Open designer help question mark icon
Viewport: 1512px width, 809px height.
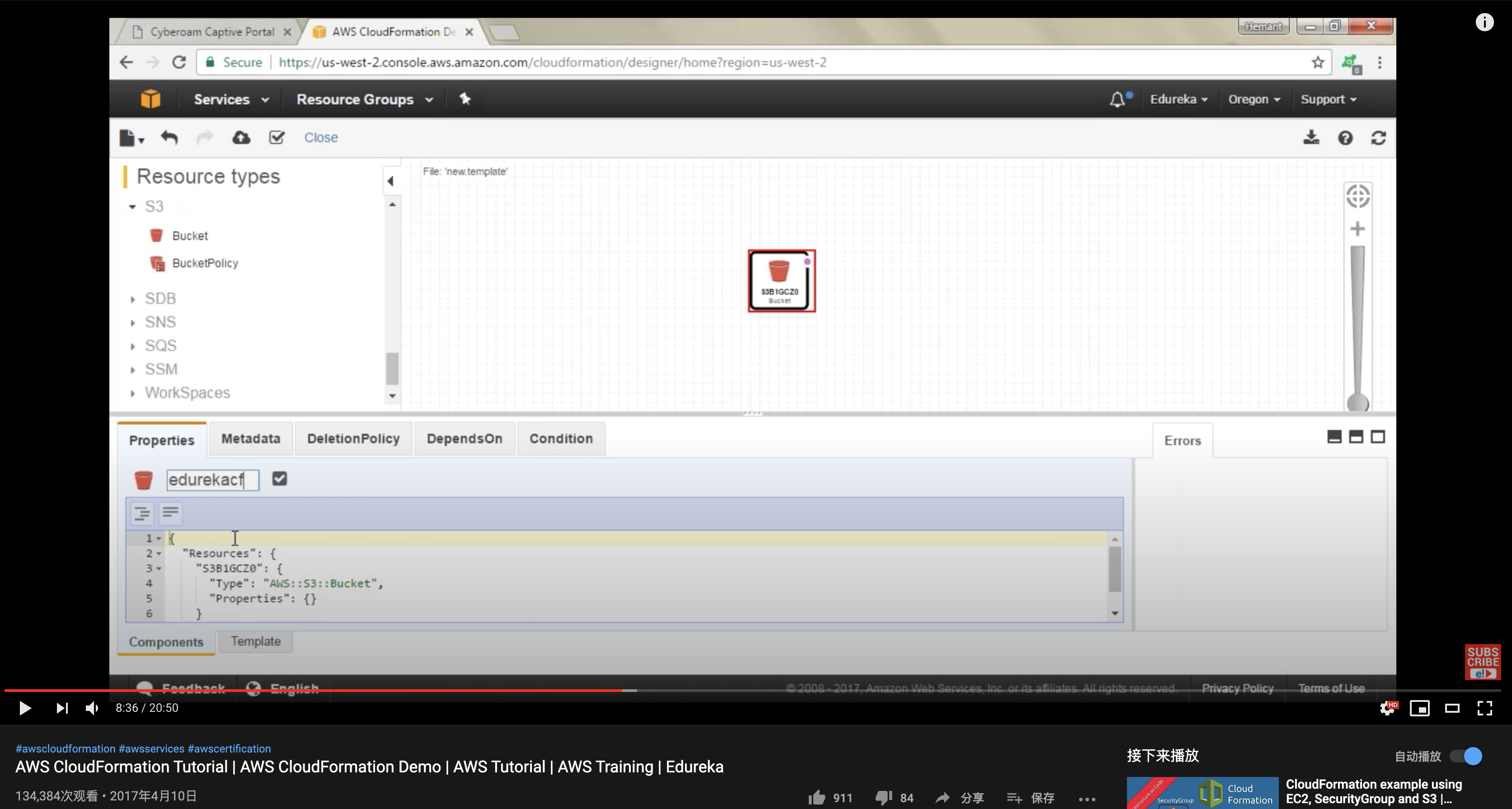click(1345, 137)
